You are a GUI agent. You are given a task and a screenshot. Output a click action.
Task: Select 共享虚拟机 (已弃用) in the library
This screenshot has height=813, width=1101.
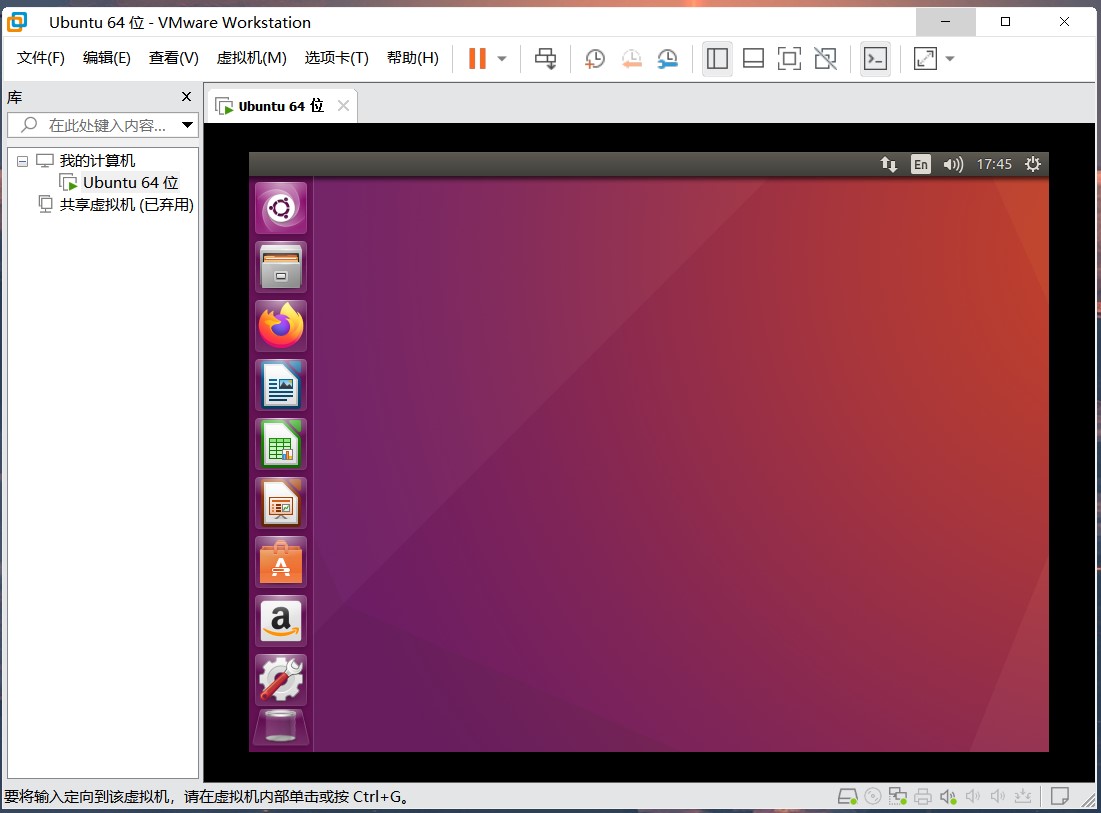click(126, 204)
